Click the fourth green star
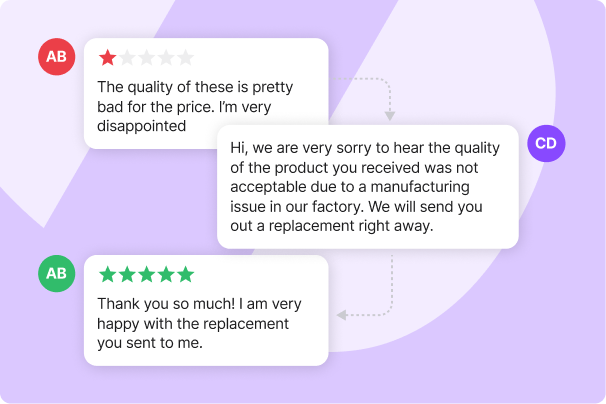 166,274
